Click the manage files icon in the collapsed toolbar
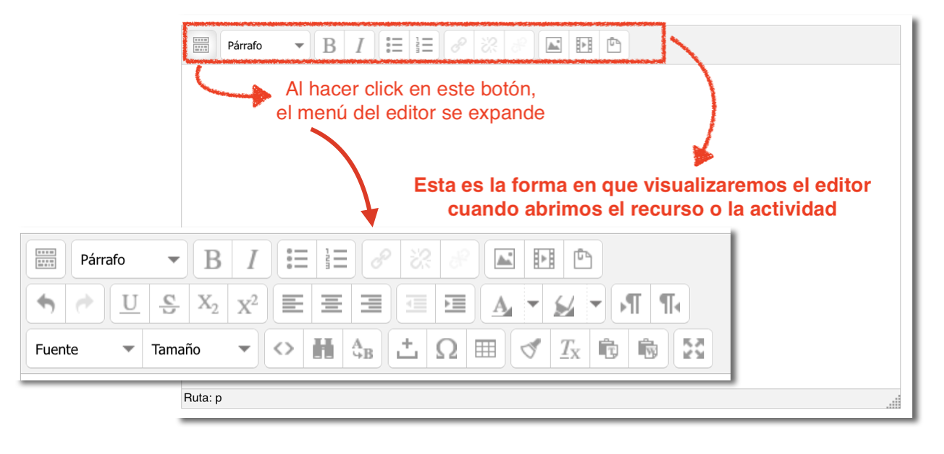 click(614, 45)
